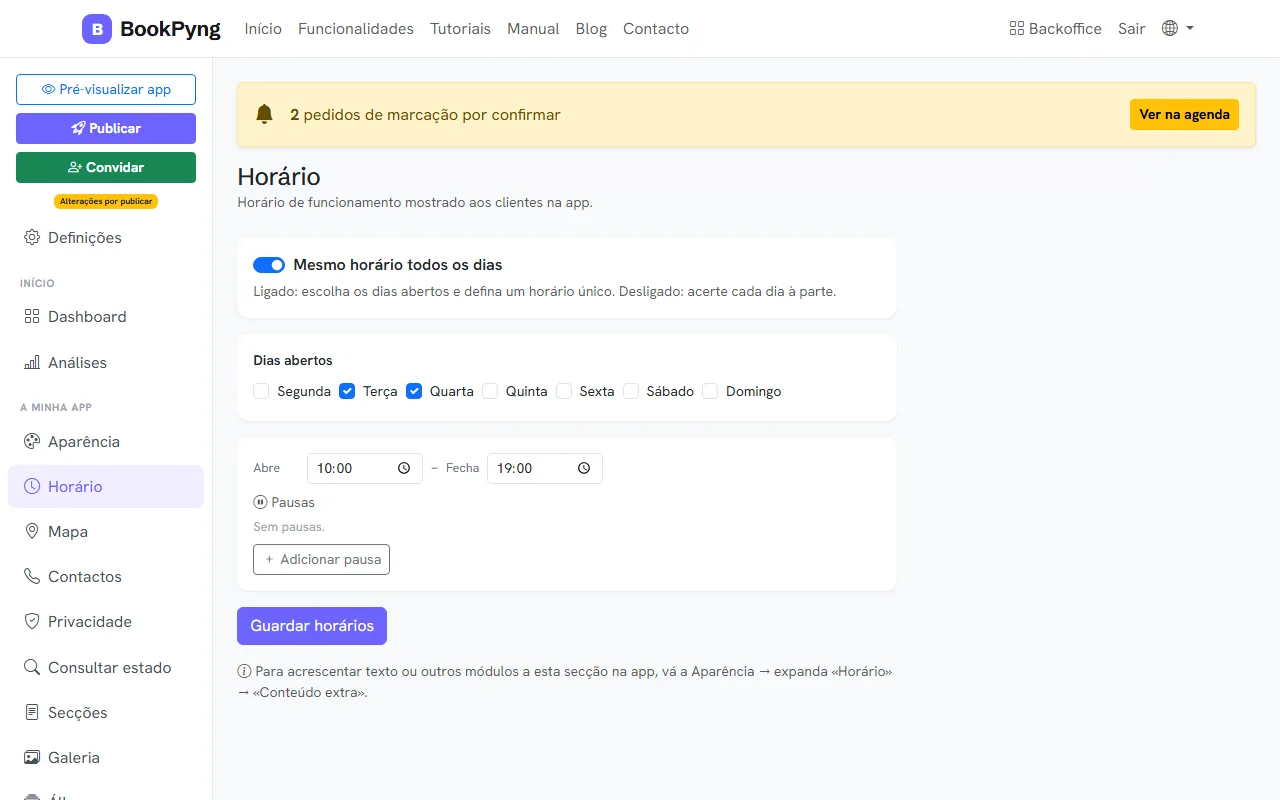Image resolution: width=1280 pixels, height=800 pixels.
Task: Check the Segunda checkbox
Action: (261, 391)
